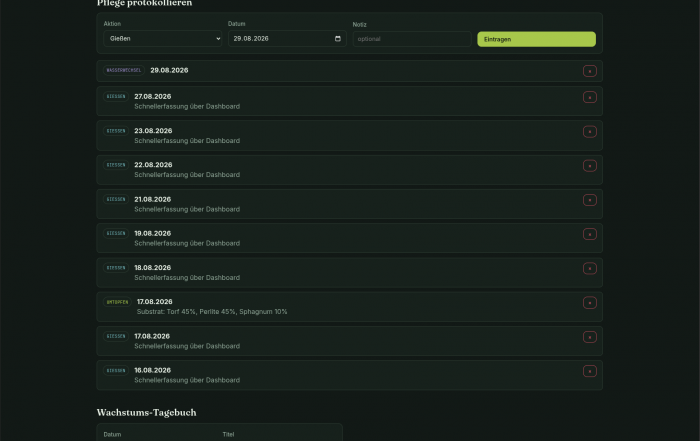
Task: Delete the Gießen entry from 17.08.2026
Action: [x=589, y=337]
